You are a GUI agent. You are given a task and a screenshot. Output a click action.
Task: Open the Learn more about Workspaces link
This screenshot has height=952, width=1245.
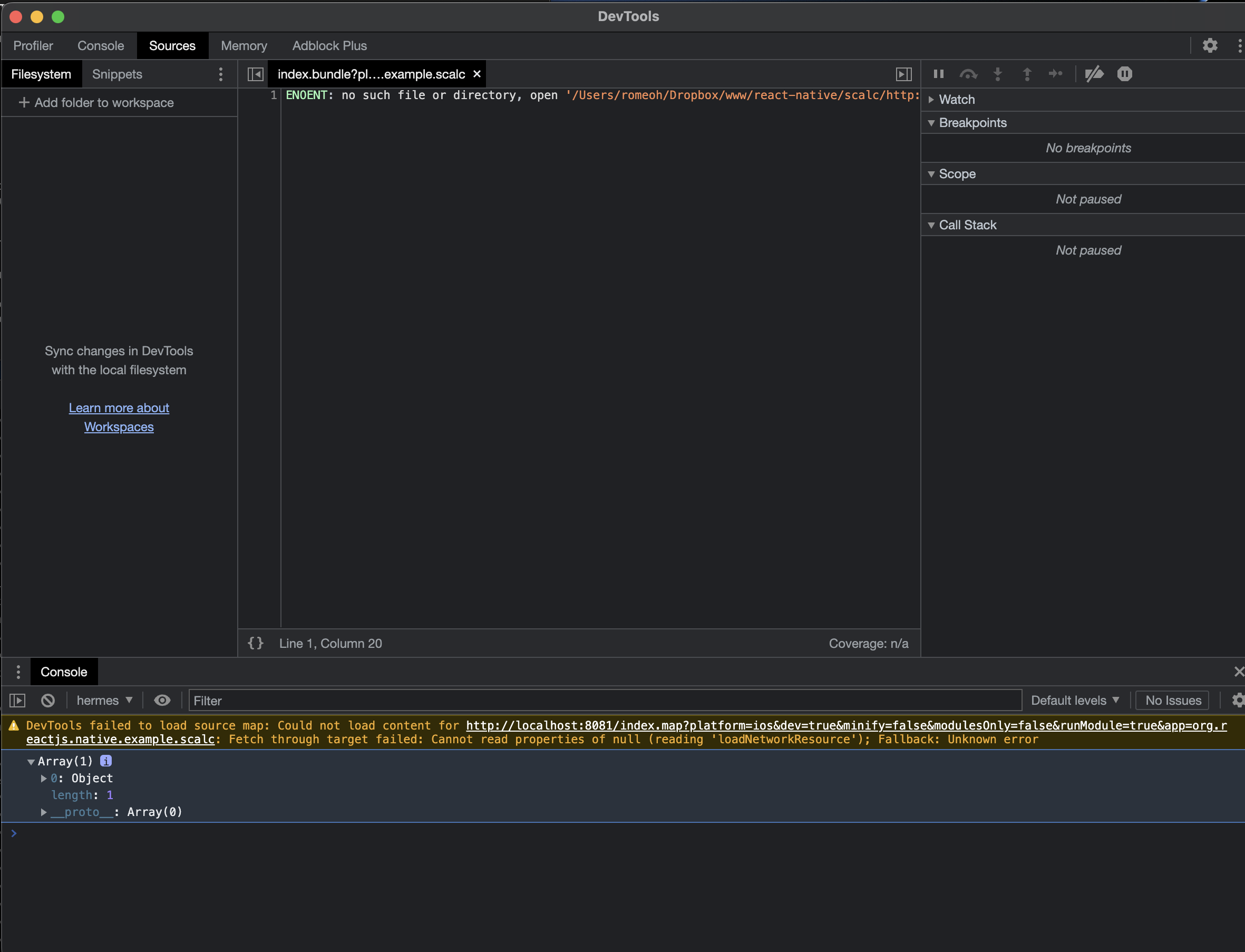coord(119,417)
